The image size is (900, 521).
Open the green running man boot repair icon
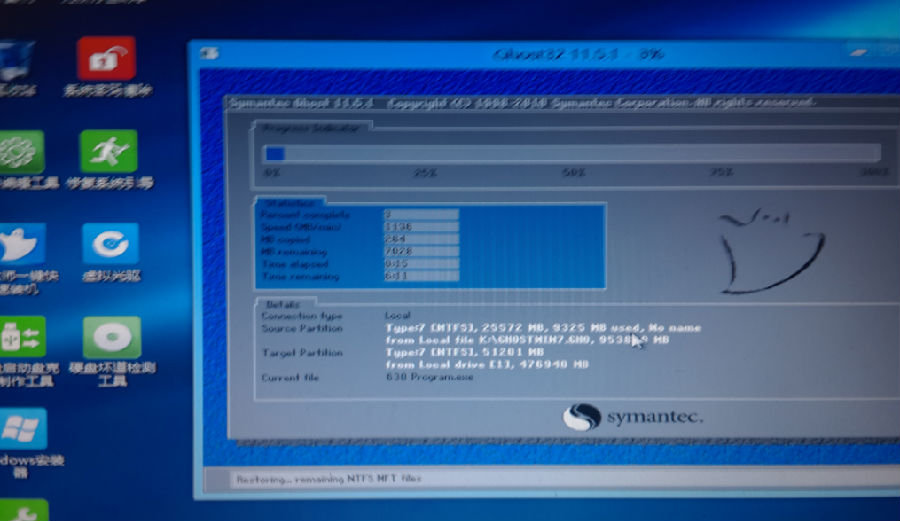108,151
